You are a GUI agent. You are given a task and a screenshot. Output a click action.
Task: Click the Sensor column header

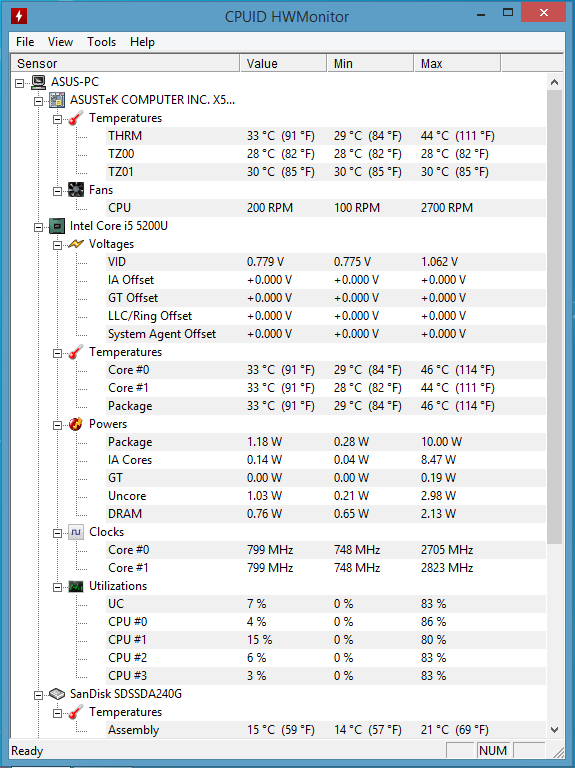click(125, 64)
